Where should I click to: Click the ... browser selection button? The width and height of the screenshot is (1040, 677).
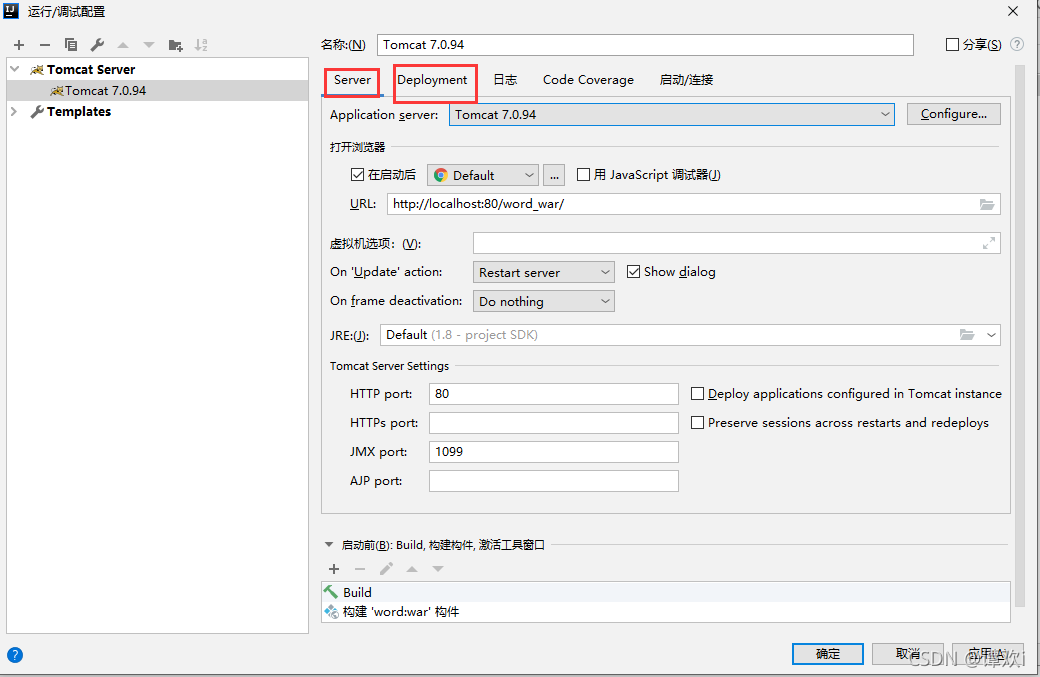pos(554,175)
